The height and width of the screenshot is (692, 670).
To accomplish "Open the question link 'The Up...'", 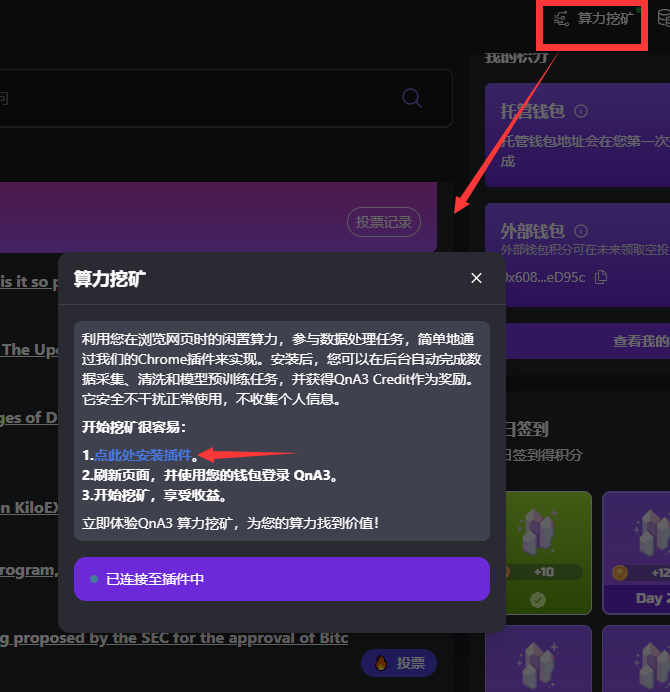I will coord(29,350).
